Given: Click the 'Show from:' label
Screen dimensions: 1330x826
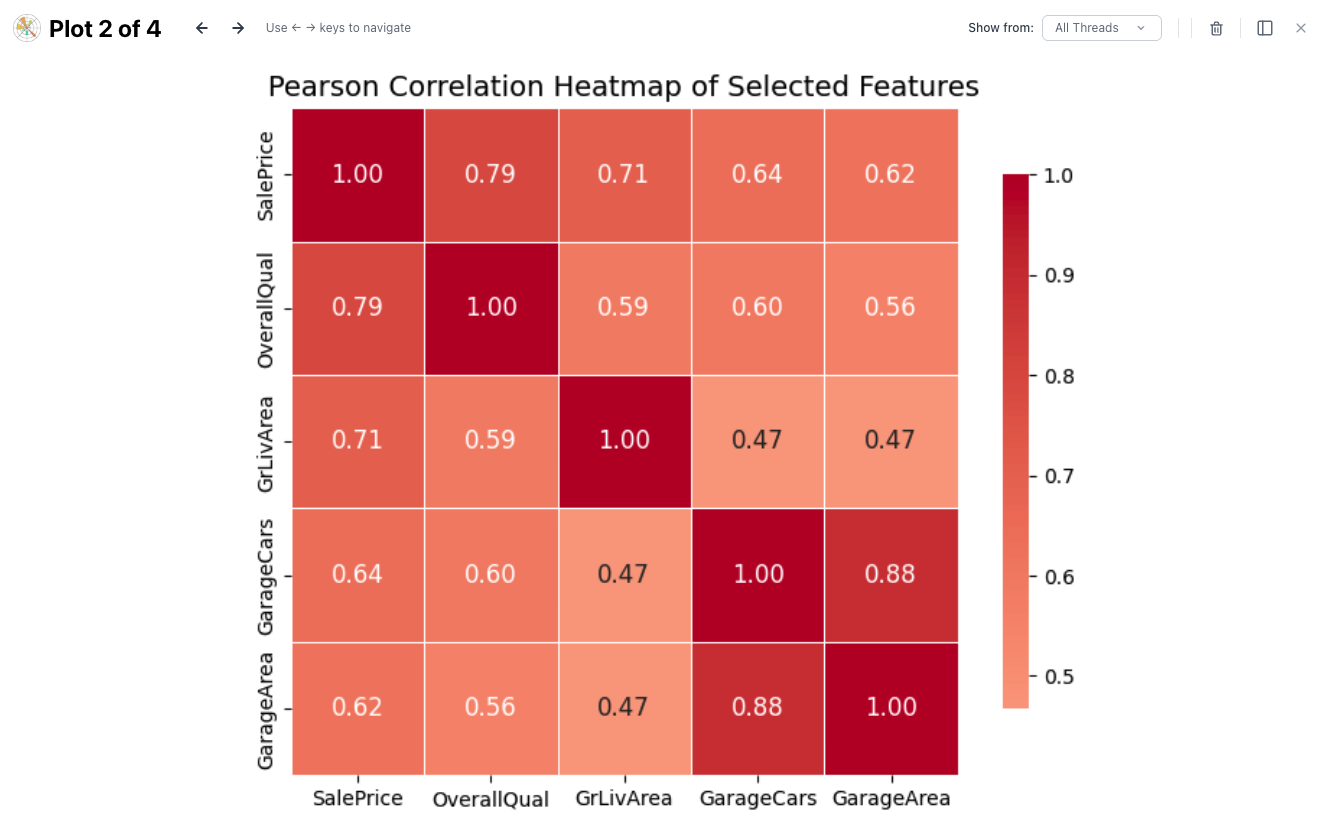Looking at the screenshot, I should pos(1001,28).
